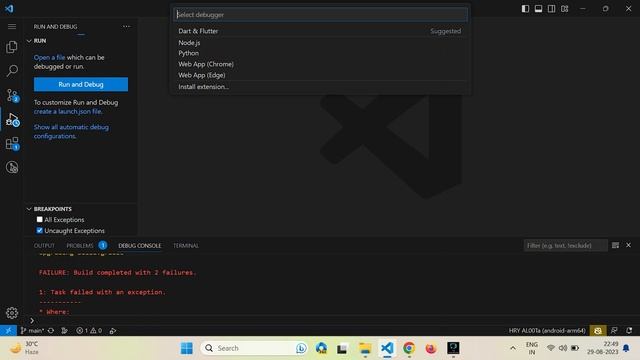The height and width of the screenshot is (360, 640).
Task: Open the Explorer view in the activity bar
Action: coord(12,47)
